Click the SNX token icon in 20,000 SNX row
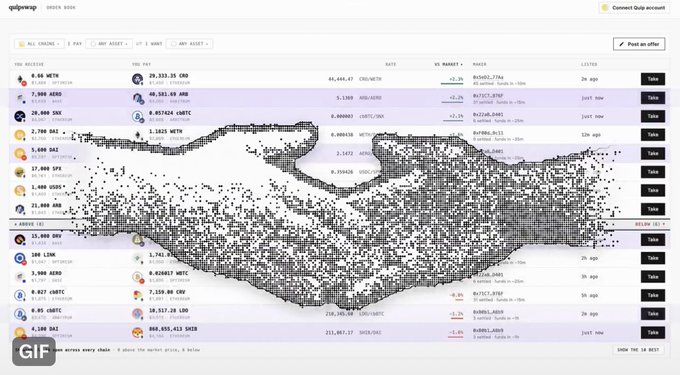This screenshot has height=375, width=680. [20, 116]
